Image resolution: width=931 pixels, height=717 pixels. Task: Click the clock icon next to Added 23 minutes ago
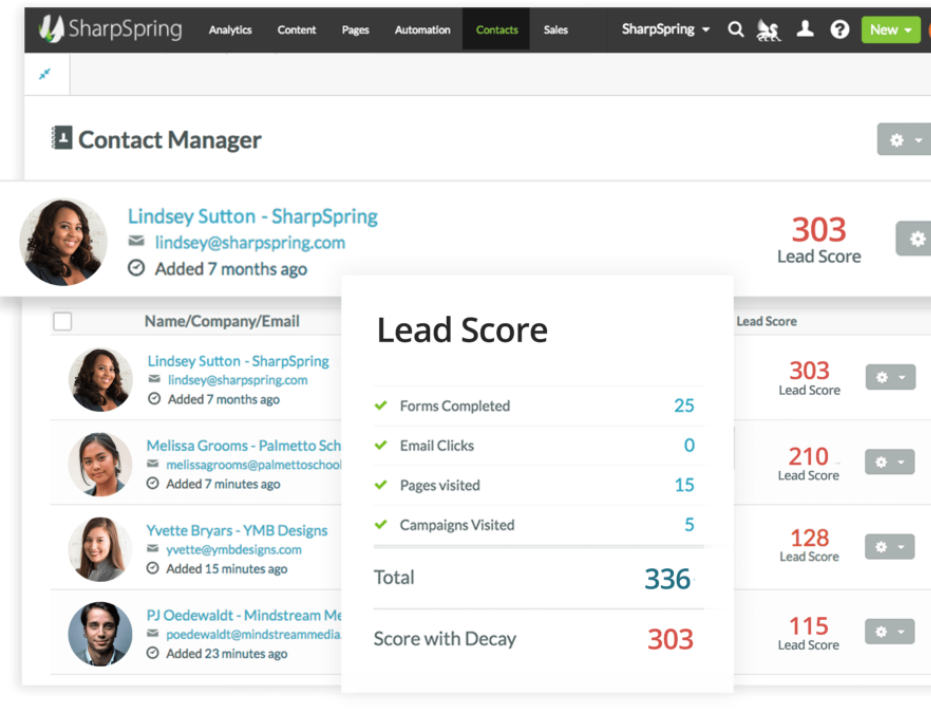[x=153, y=653]
